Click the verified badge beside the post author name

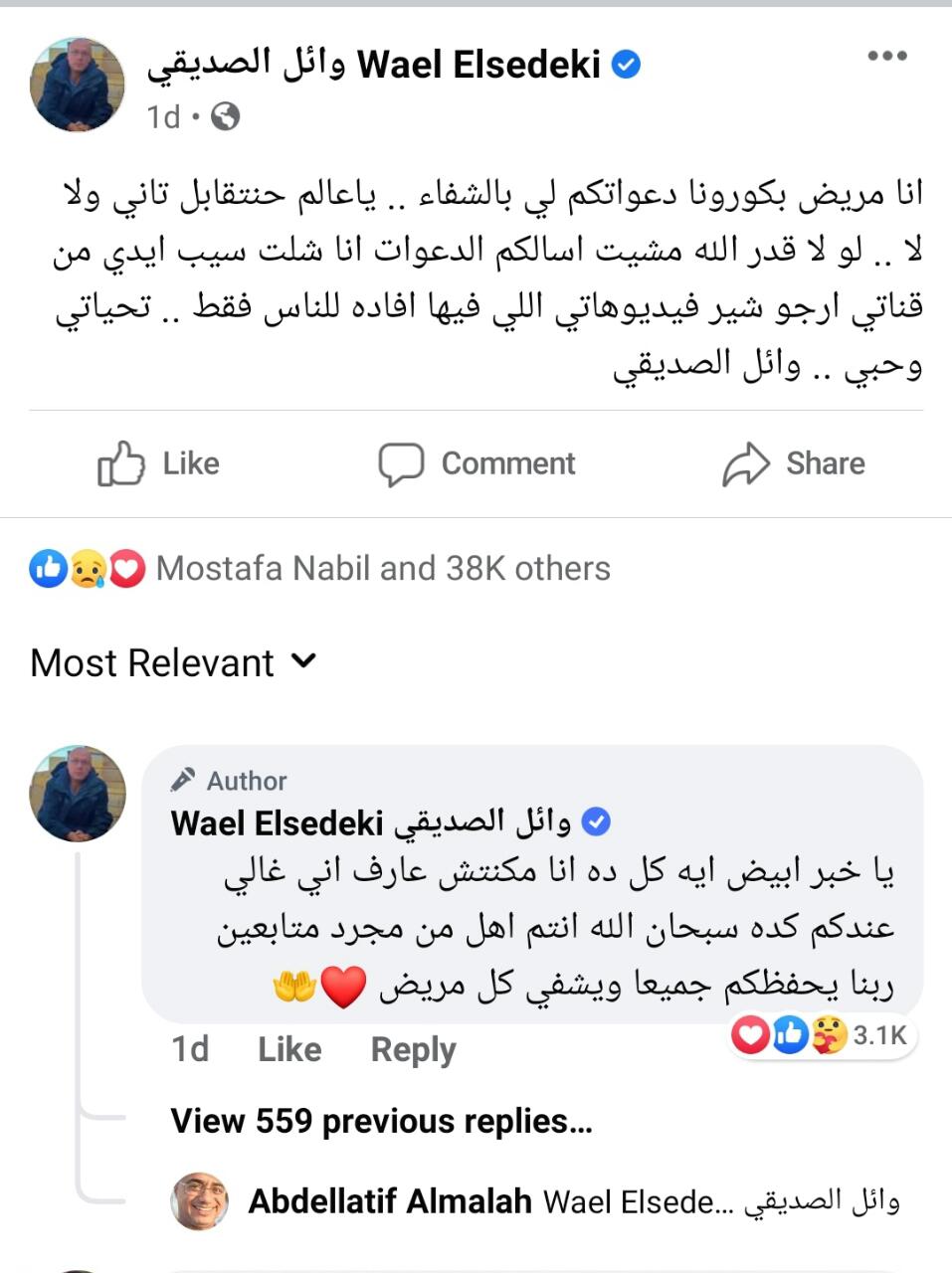626,66
